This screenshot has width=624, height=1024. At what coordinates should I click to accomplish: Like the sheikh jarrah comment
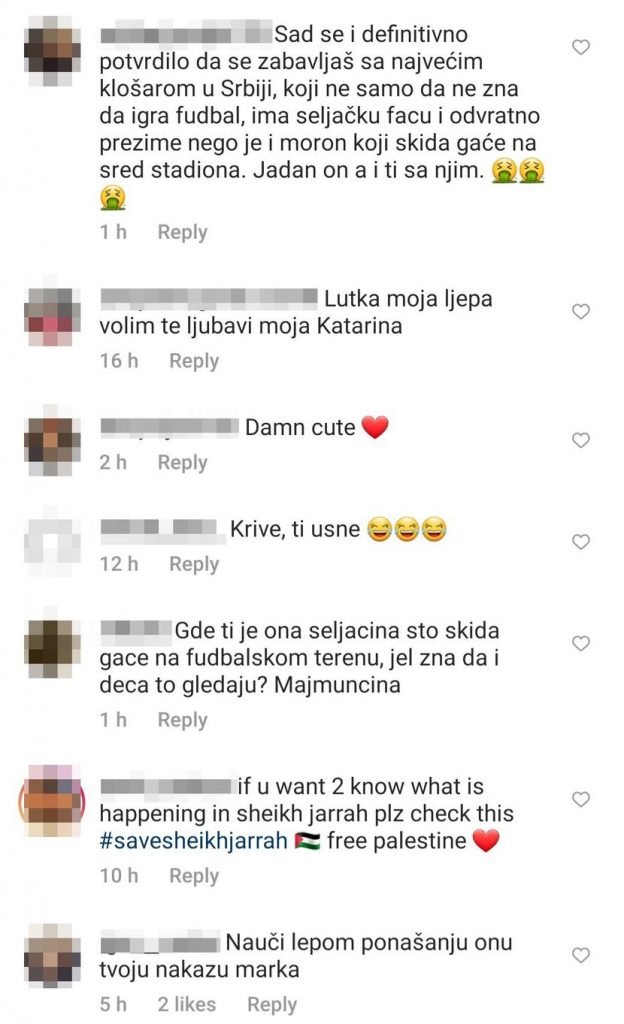pos(580,799)
